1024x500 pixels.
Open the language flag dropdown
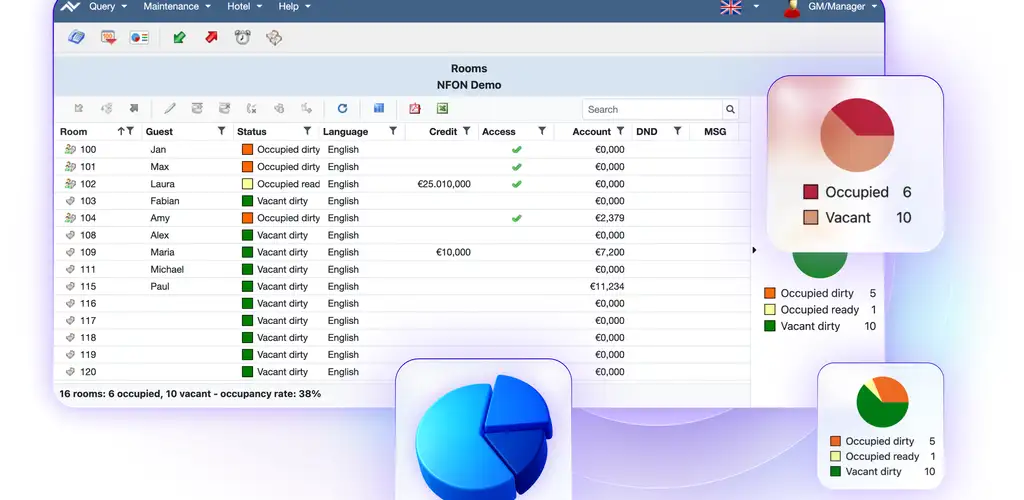[739, 7]
